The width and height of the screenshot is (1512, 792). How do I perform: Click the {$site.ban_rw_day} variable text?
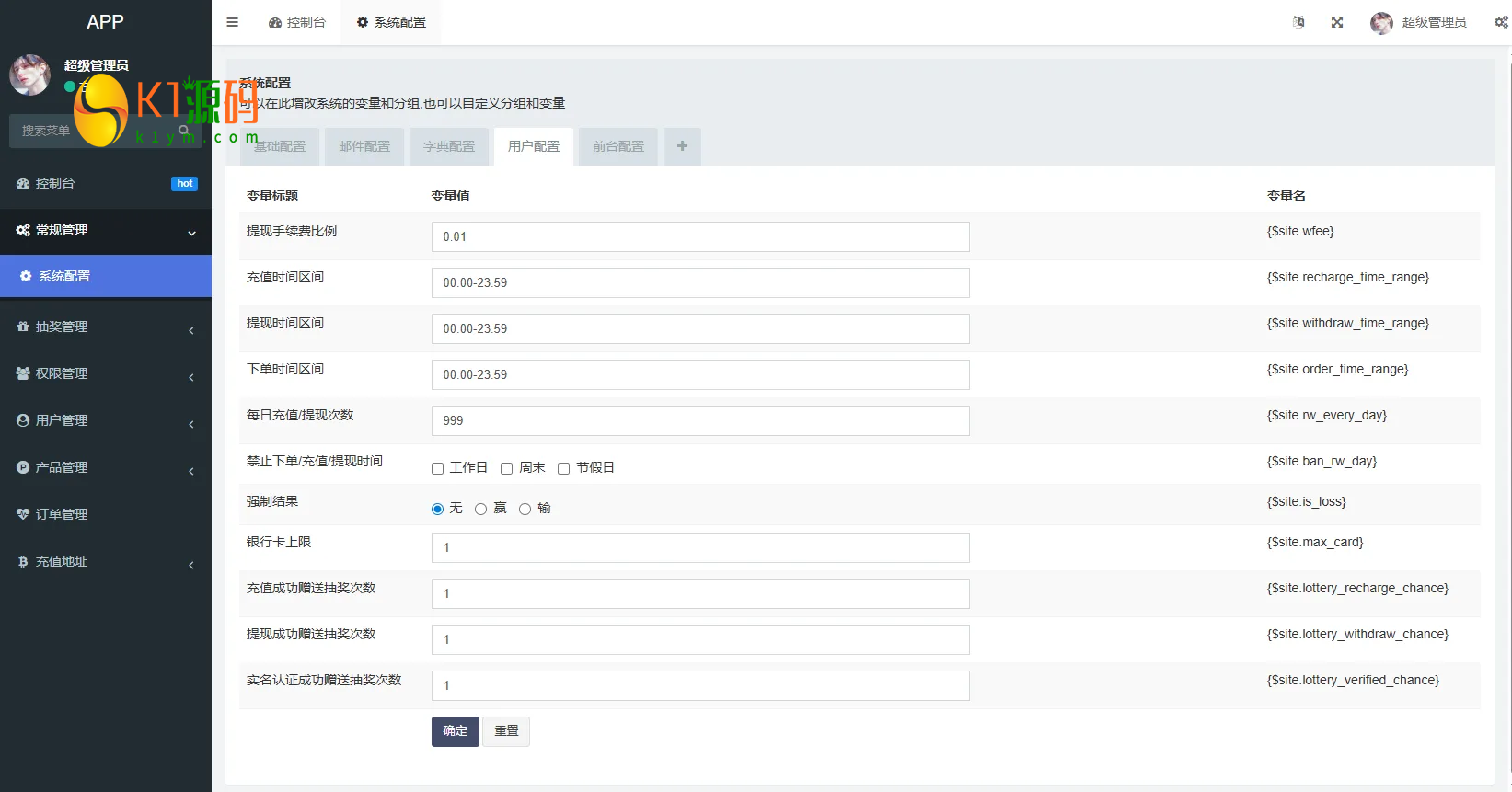[1322, 461]
